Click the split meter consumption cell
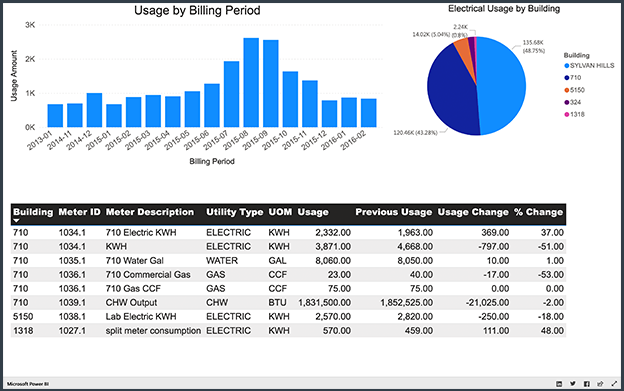Viewport: 624px width, 391px height. point(153,331)
